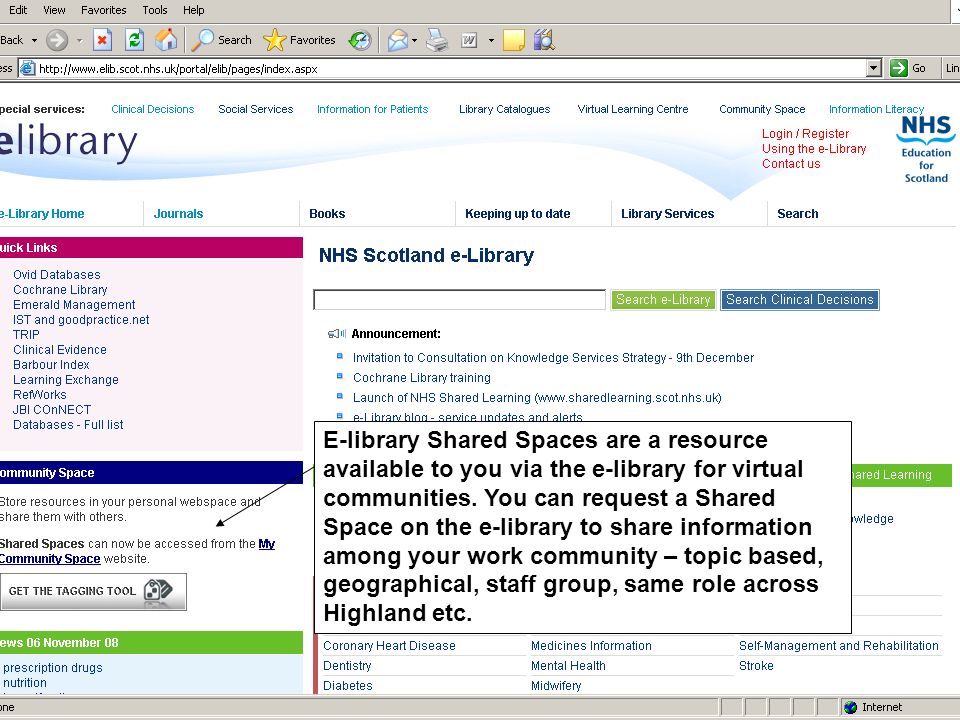Open the Tools menu

point(155,10)
